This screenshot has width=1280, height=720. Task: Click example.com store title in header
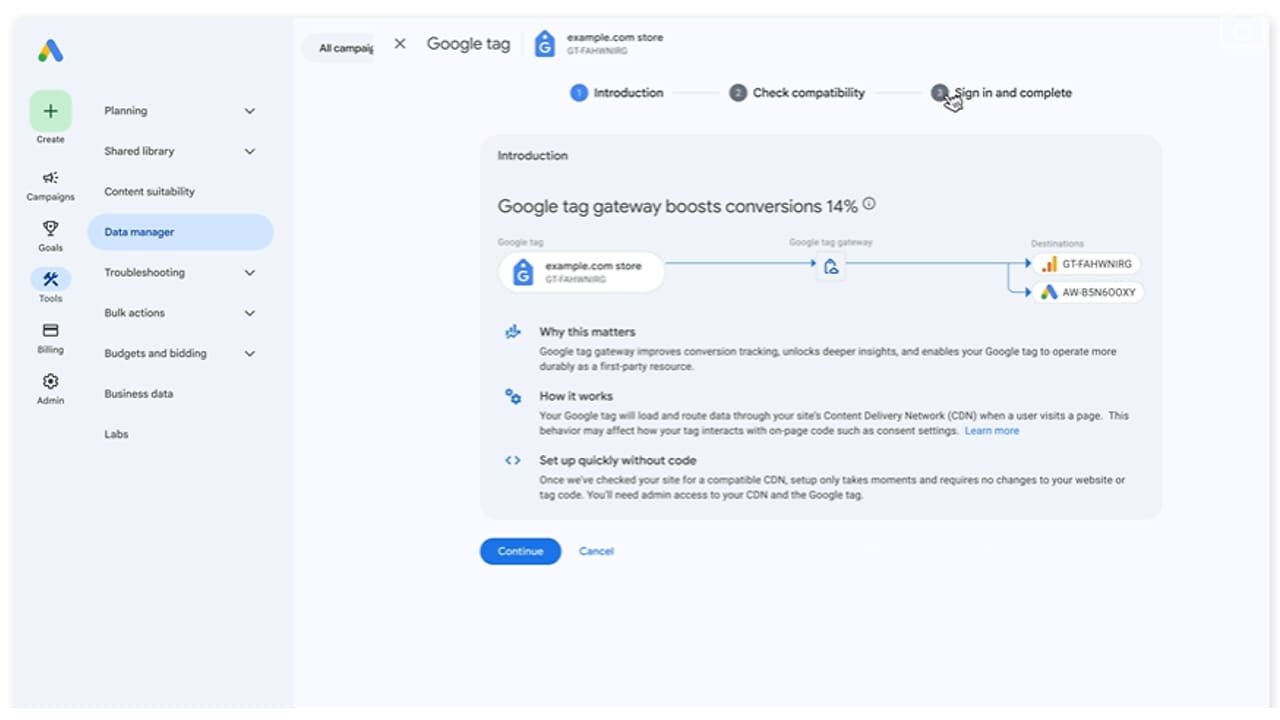click(x=615, y=38)
